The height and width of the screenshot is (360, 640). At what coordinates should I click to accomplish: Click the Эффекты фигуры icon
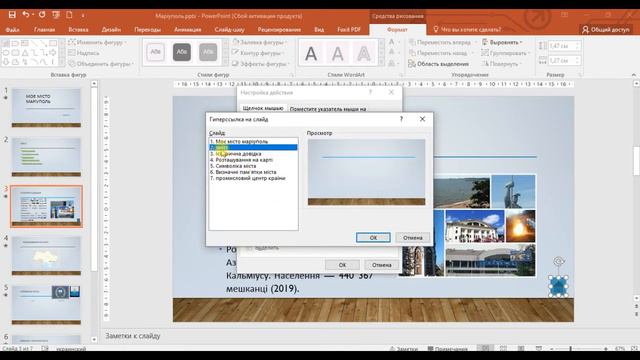236,64
